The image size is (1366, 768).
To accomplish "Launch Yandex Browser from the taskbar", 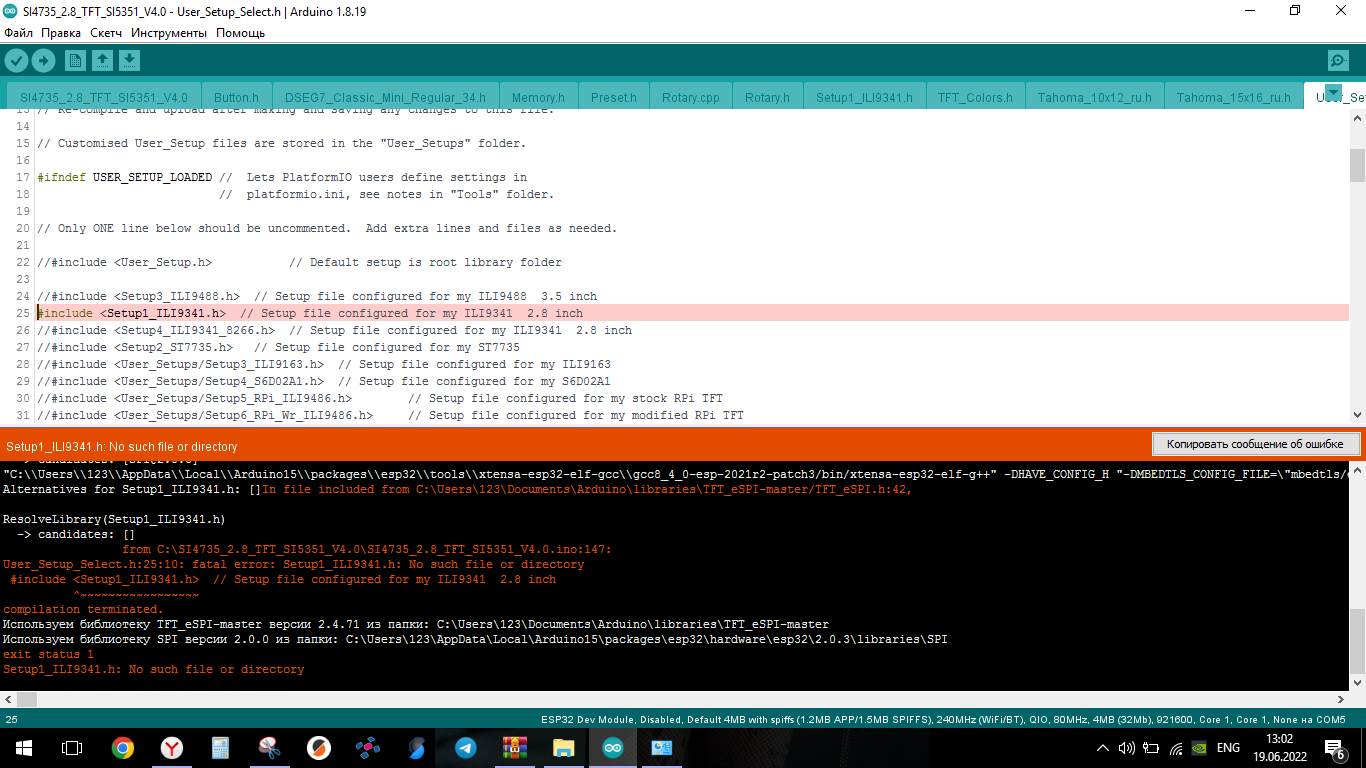I will coord(172,747).
